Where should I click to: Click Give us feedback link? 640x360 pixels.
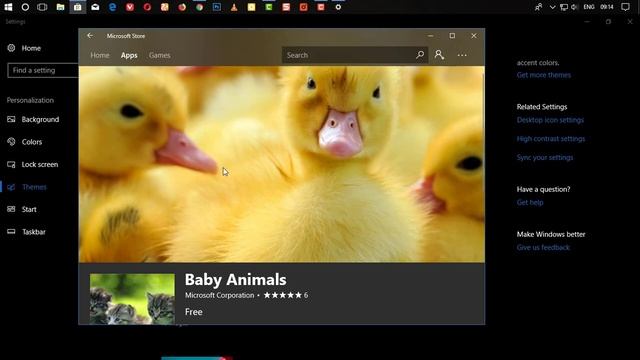(x=543, y=247)
